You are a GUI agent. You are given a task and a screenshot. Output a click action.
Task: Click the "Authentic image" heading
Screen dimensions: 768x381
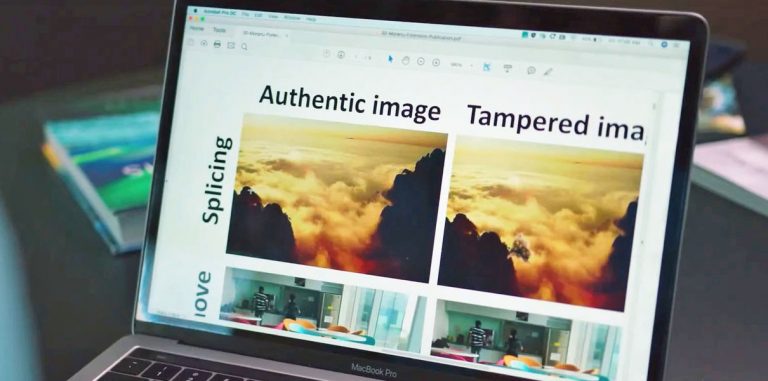[x=350, y=104]
